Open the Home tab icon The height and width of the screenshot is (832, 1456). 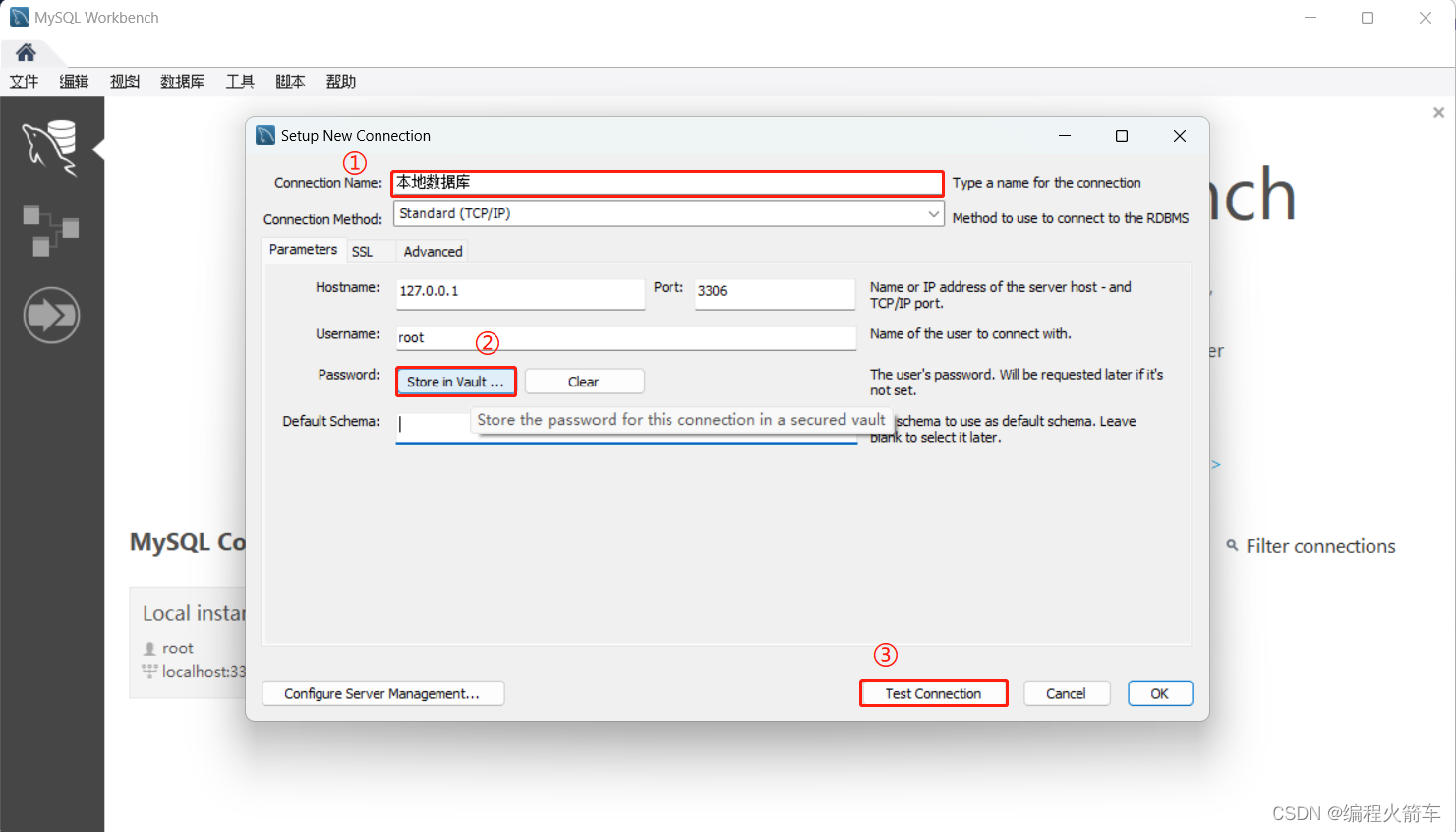point(26,52)
